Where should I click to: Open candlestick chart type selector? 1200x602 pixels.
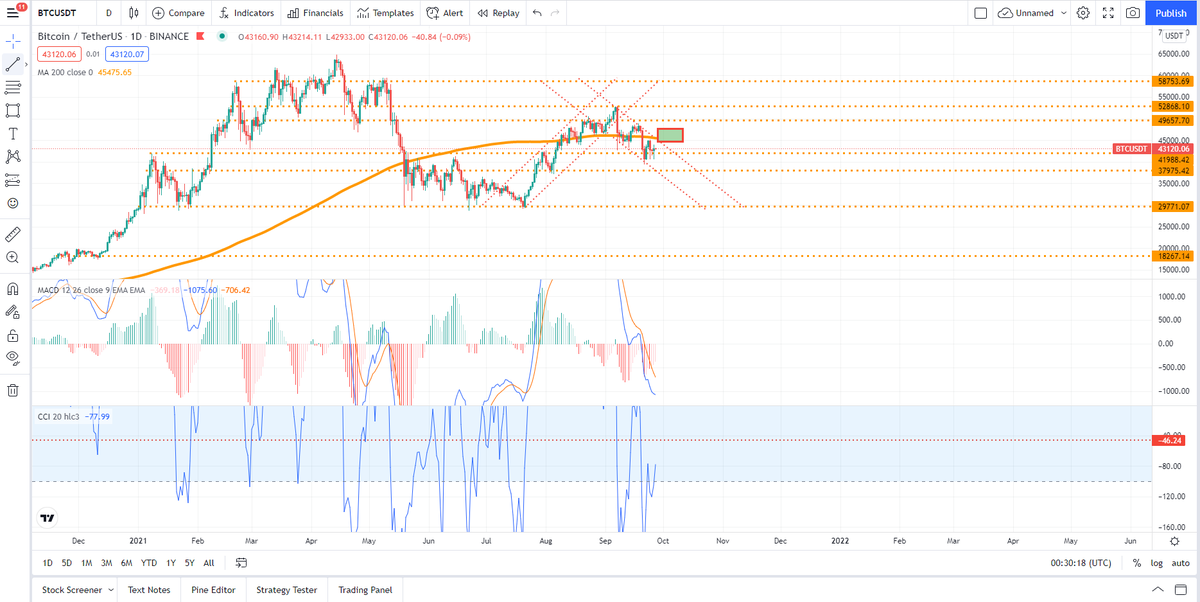coord(135,13)
